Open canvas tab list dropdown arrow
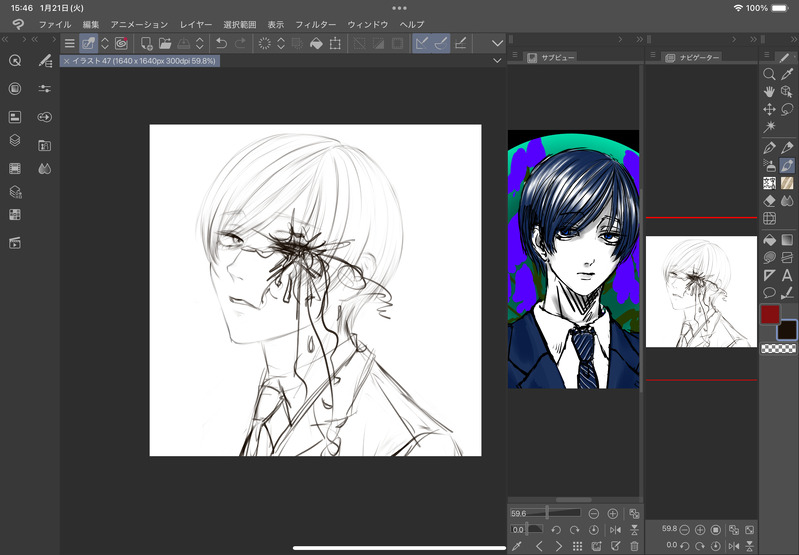Image resolution: width=799 pixels, height=555 pixels. [497, 60]
